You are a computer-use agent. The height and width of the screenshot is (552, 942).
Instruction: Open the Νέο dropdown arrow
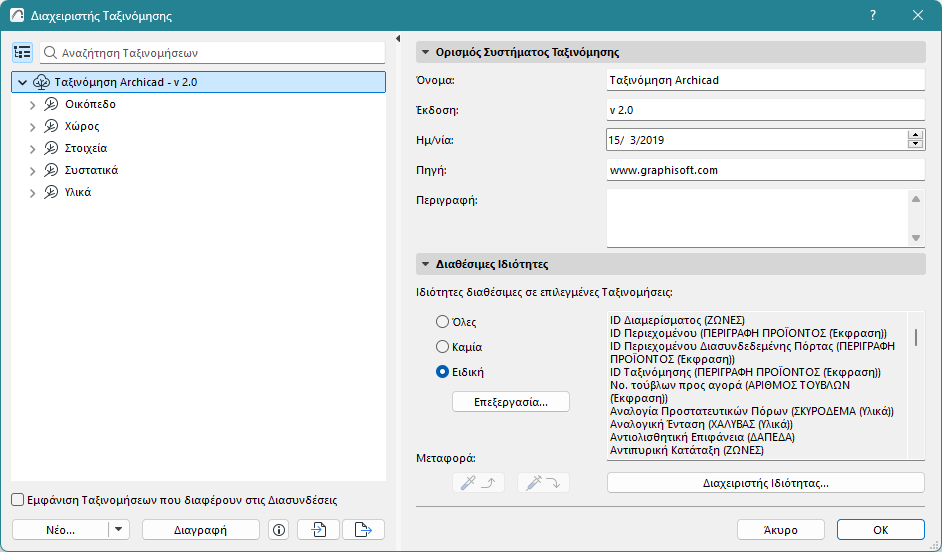[x=118, y=530]
